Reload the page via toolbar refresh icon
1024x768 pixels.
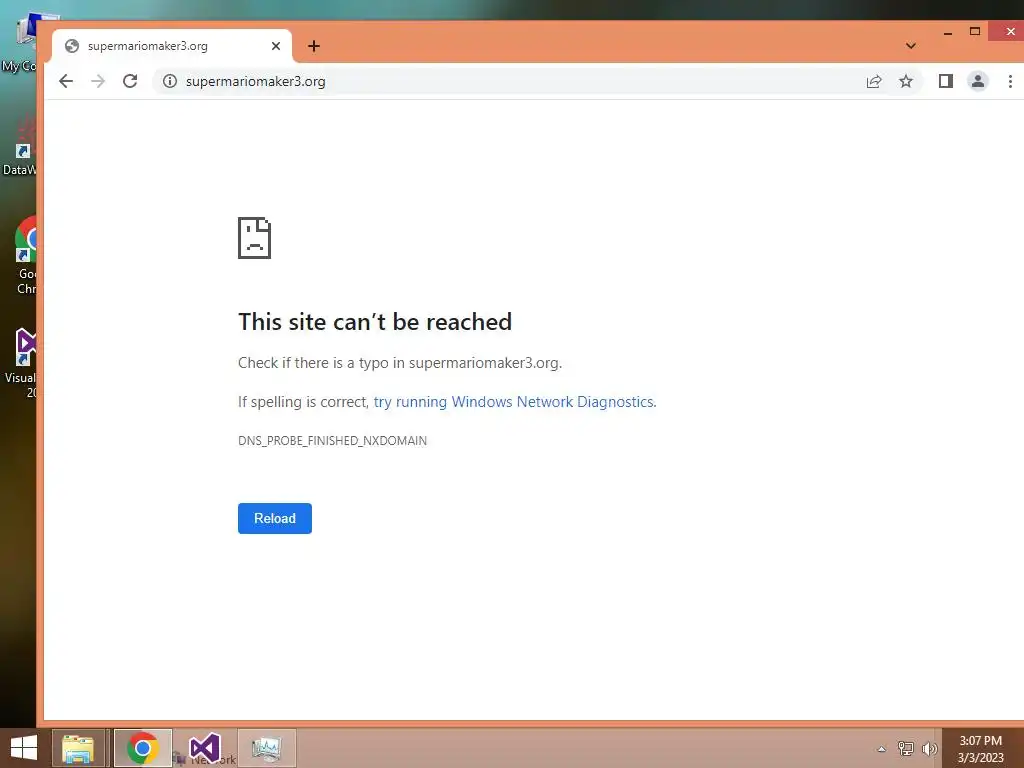click(130, 81)
